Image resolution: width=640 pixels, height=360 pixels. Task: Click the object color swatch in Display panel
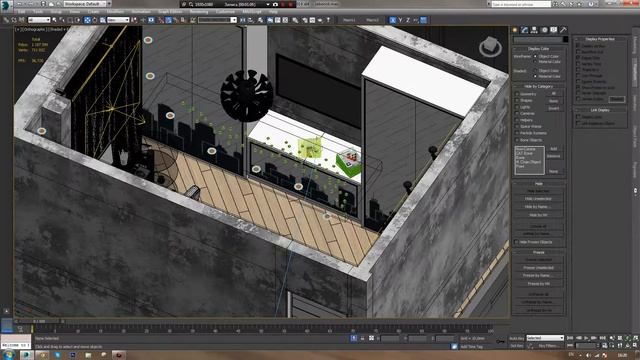[565, 39]
